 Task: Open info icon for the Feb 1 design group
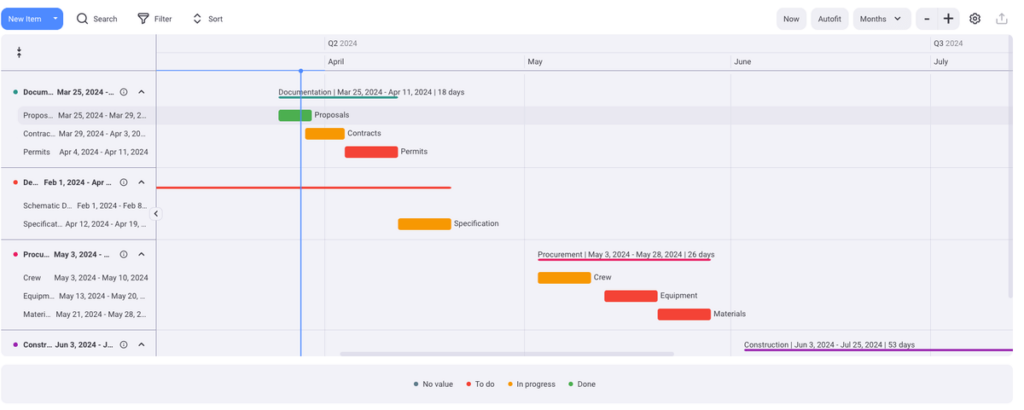[x=123, y=182]
